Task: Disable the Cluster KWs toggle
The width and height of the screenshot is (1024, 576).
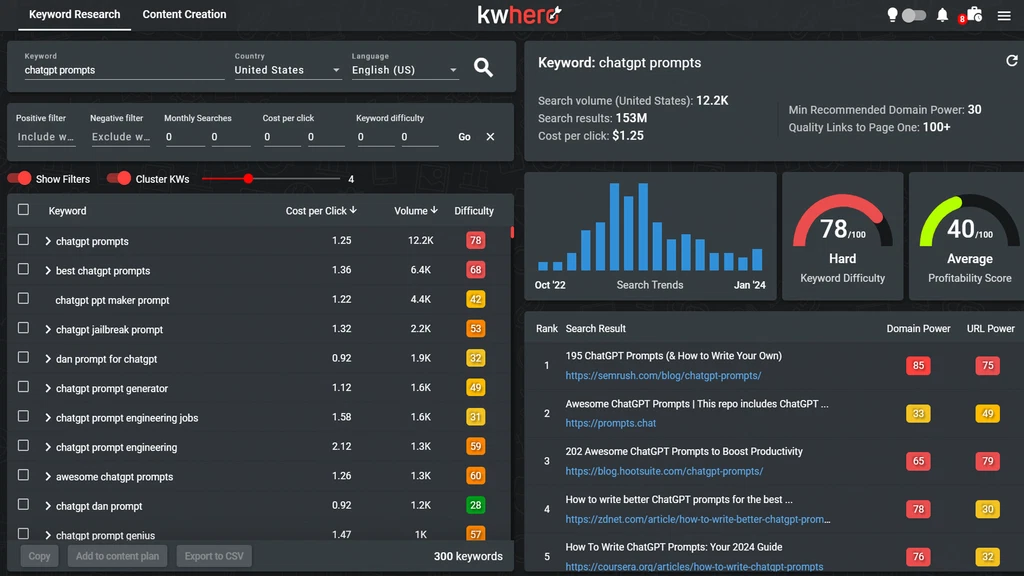Action: (x=120, y=178)
